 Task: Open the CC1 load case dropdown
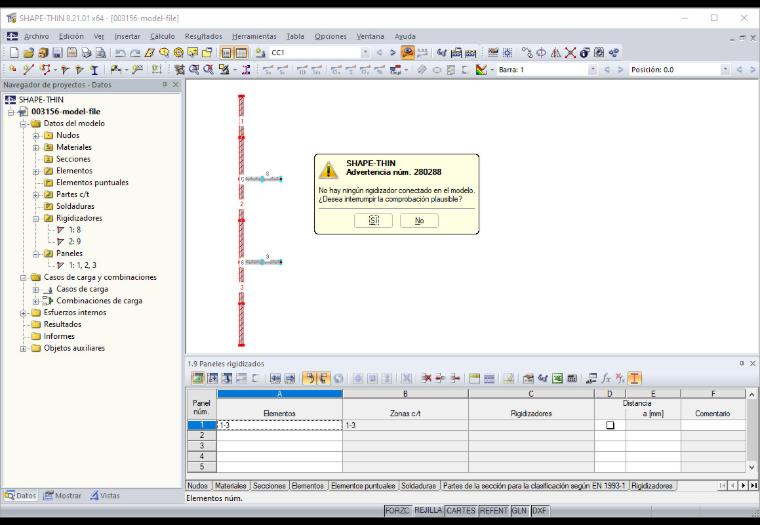[x=365, y=53]
